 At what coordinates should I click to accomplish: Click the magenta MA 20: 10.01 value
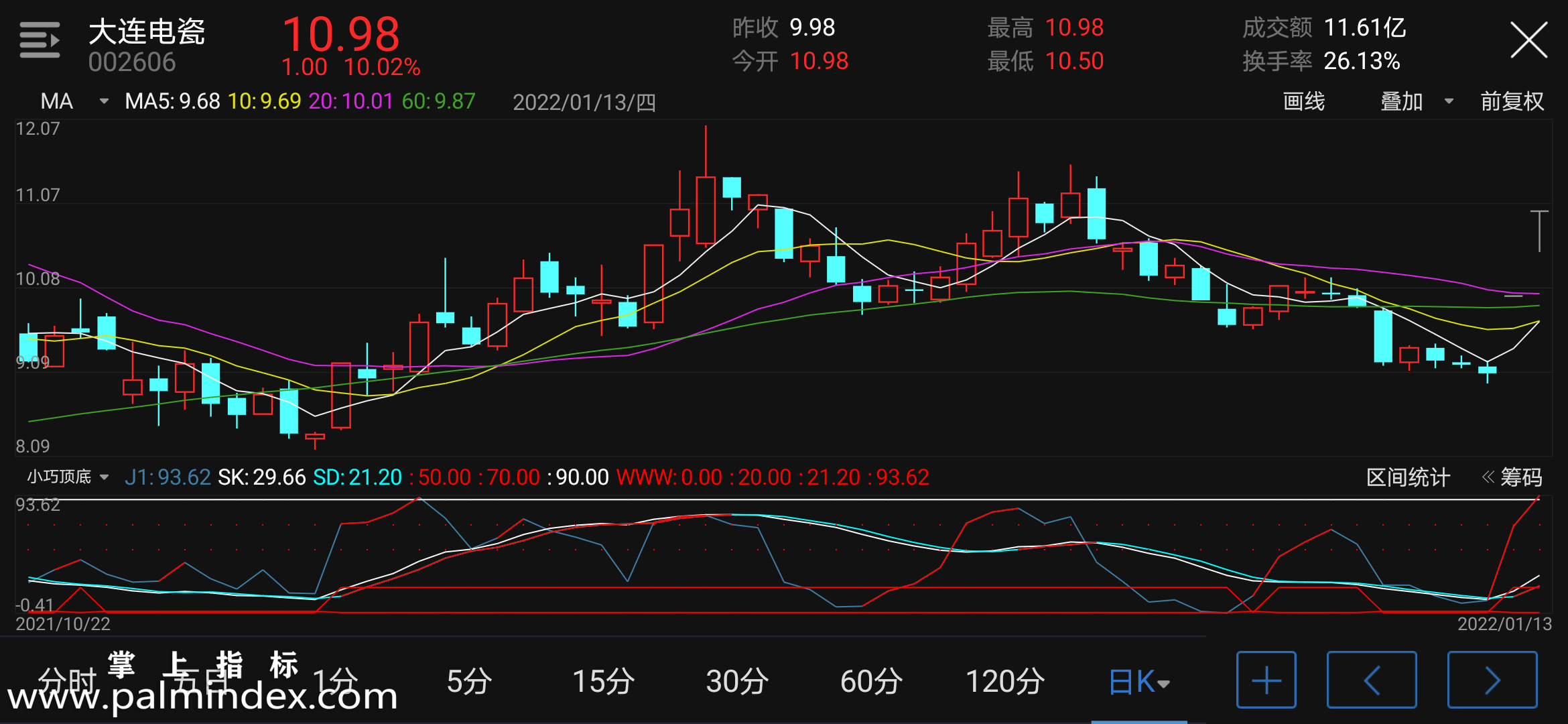[350, 101]
